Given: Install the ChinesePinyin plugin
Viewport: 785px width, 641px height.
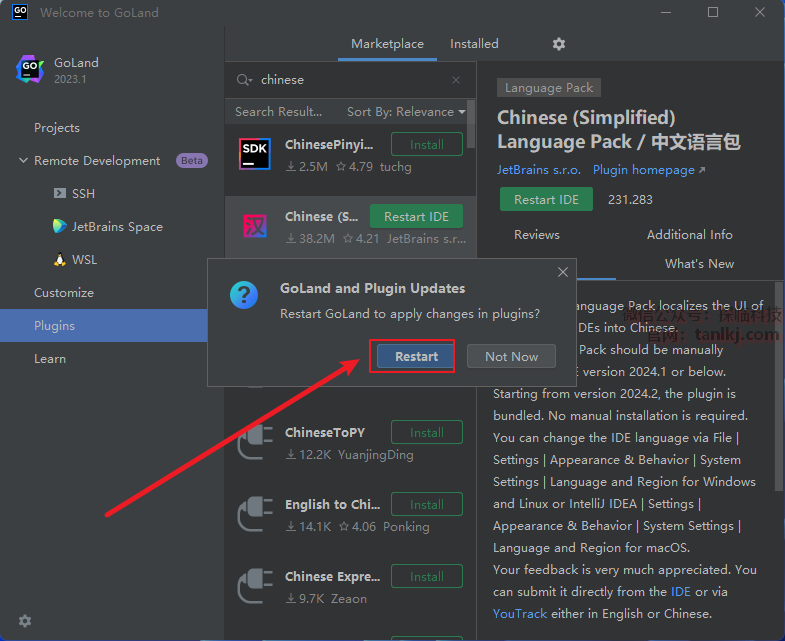Looking at the screenshot, I should pyautogui.click(x=426, y=144).
